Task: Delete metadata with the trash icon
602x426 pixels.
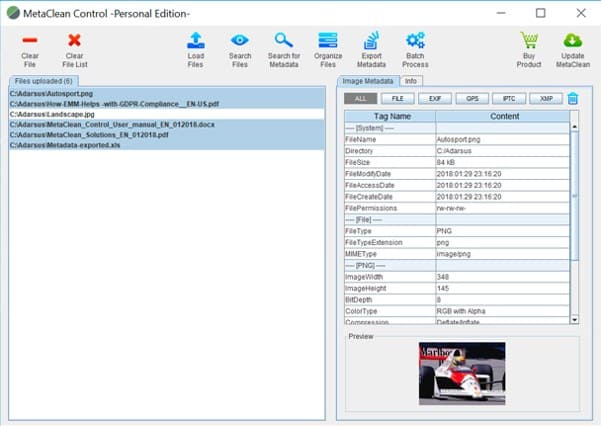Action: pos(573,98)
